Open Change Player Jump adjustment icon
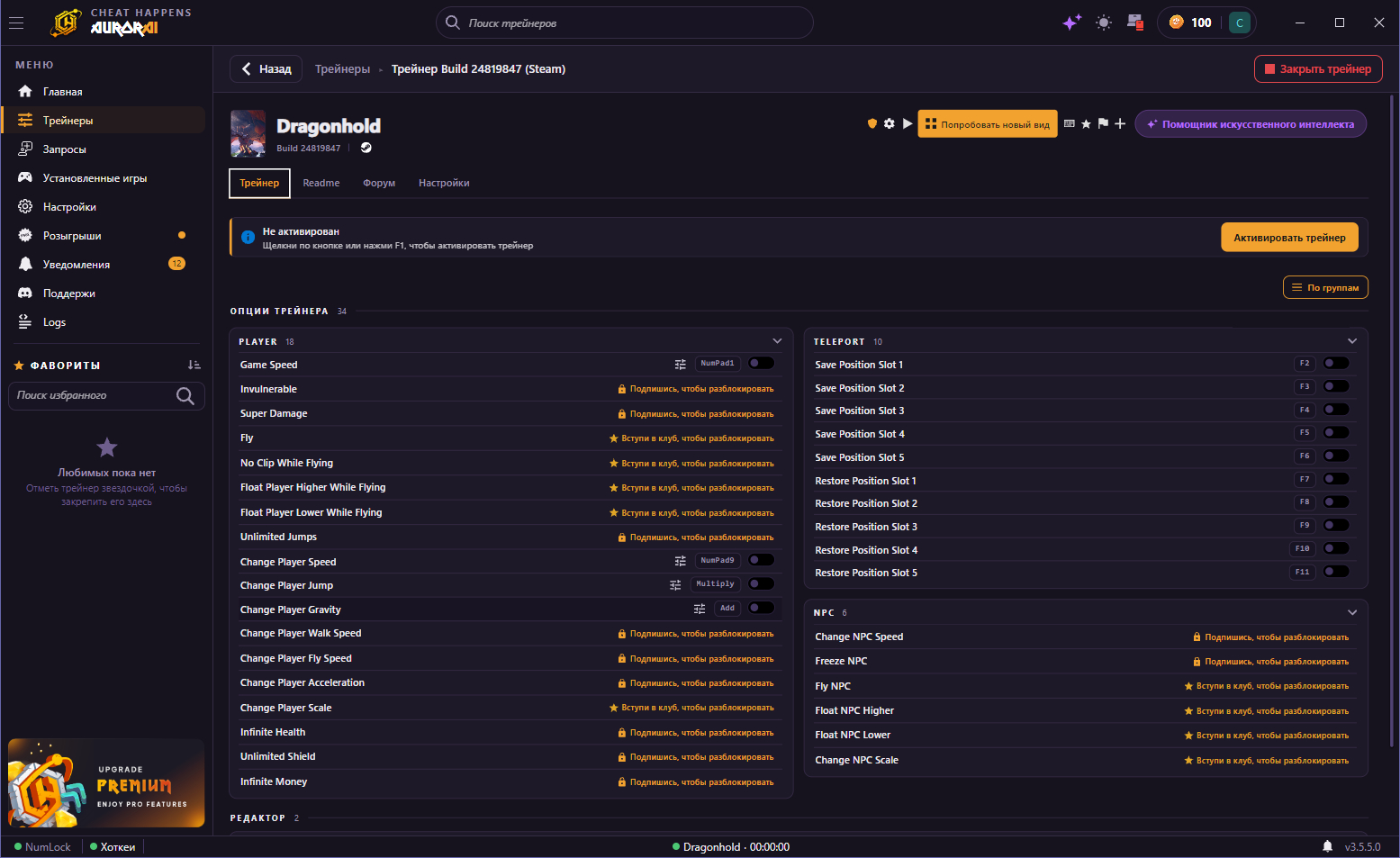The height and width of the screenshot is (858, 1400). tap(675, 584)
